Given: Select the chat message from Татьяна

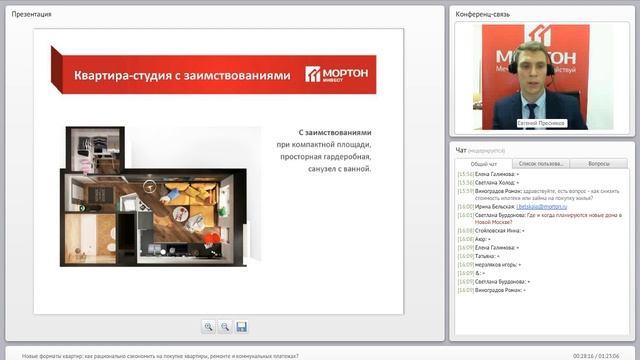Looking at the screenshot, I should point(478,256).
